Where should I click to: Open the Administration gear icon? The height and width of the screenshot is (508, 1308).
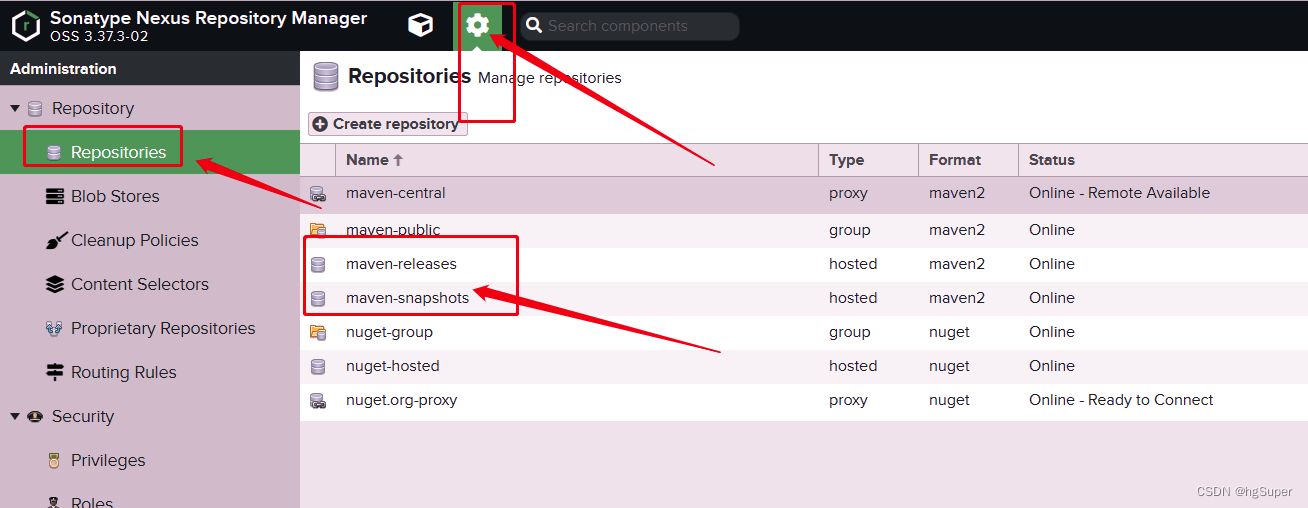point(478,26)
